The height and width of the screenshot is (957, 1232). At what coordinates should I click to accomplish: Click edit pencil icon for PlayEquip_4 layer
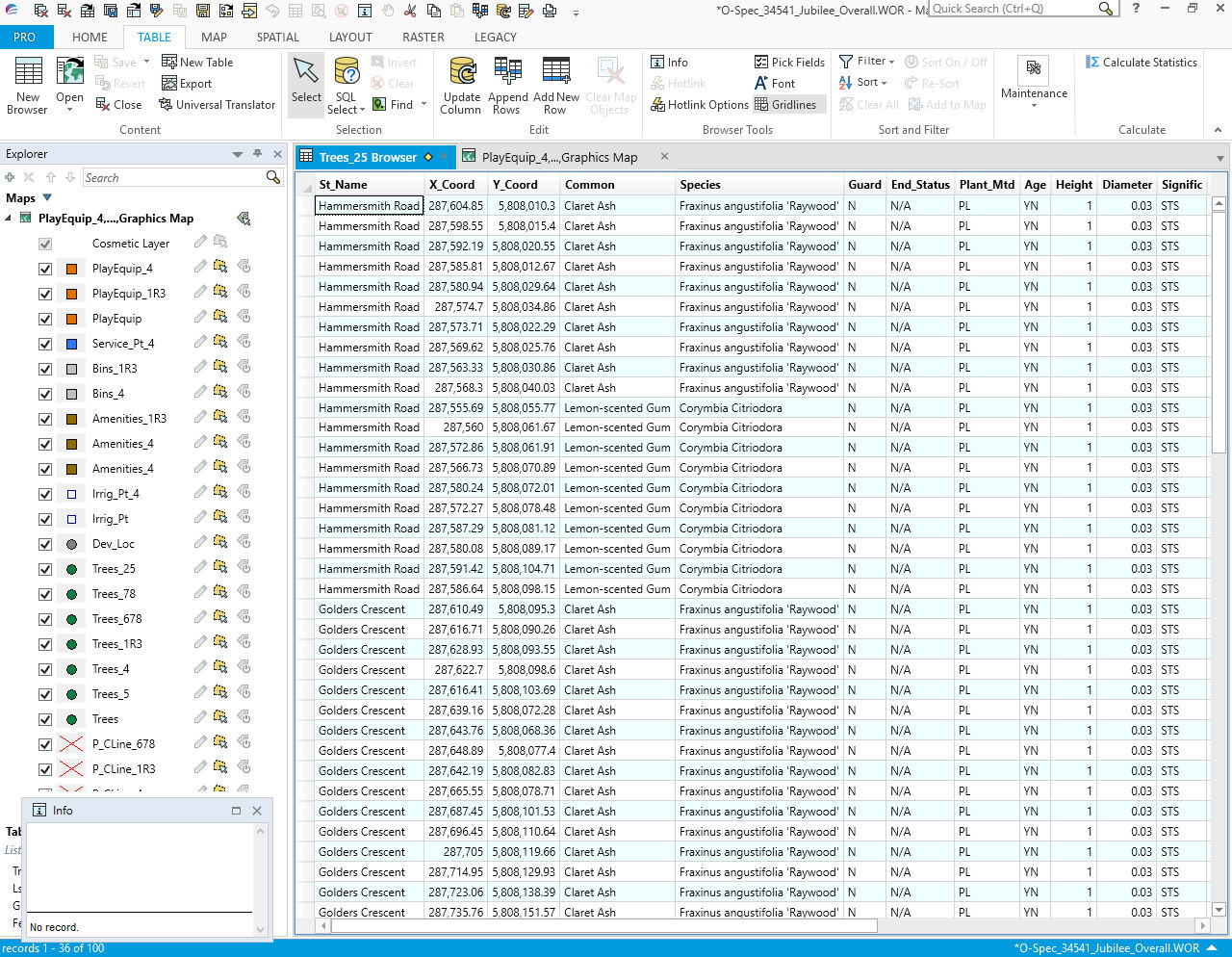pos(200,267)
